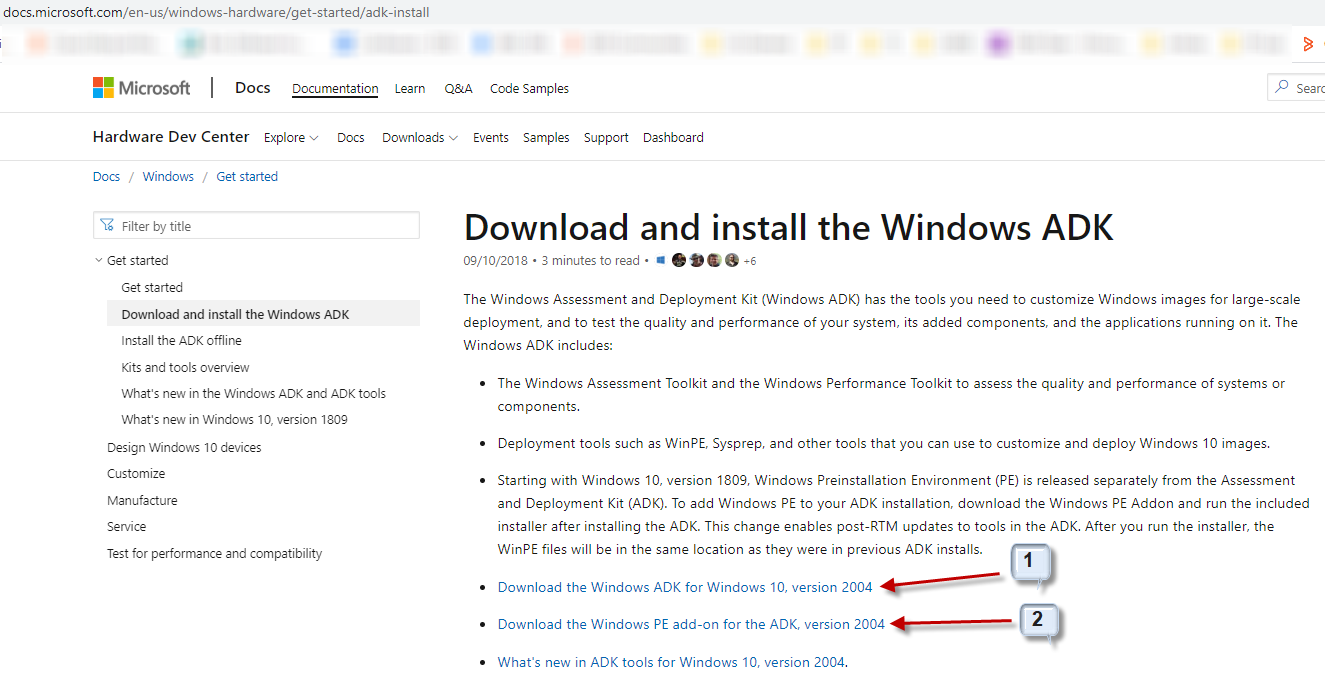
Task: Expand the Downloads dropdown menu
Action: [420, 138]
